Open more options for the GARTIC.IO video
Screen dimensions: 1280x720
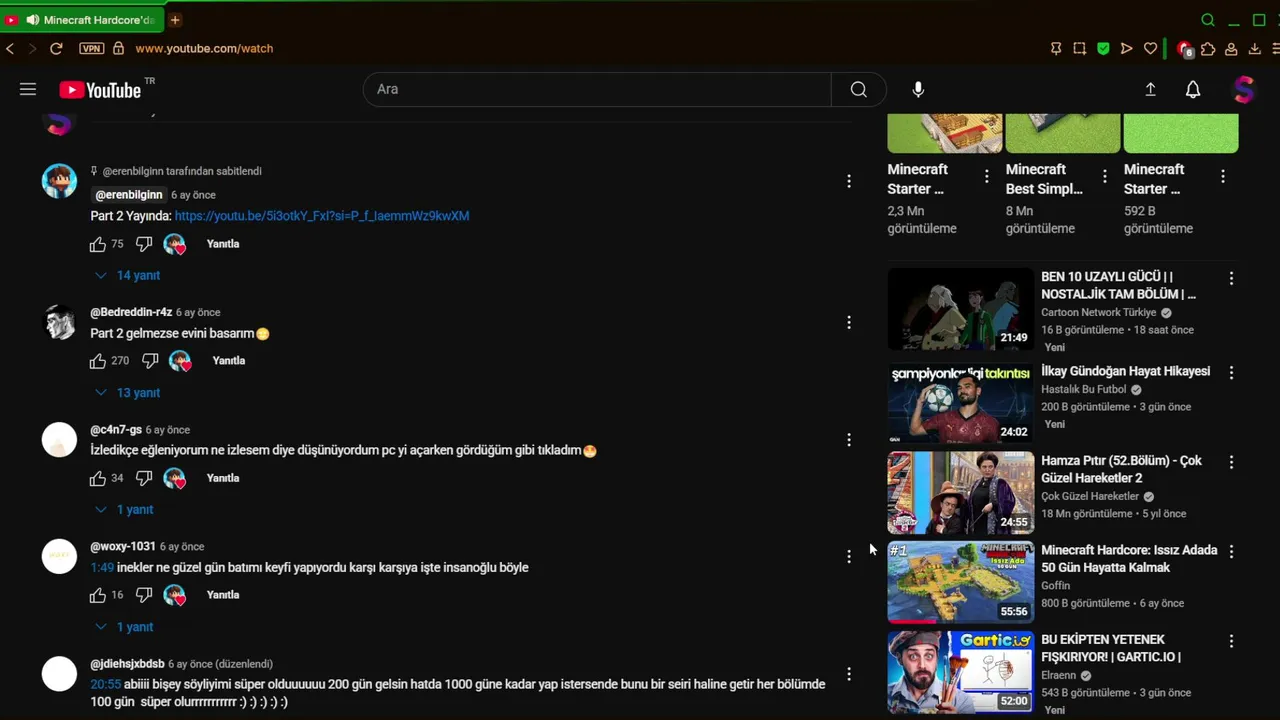[1231, 641]
